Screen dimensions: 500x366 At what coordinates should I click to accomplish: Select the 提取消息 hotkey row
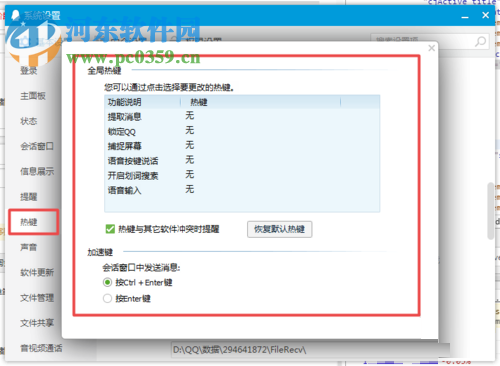coord(242,117)
